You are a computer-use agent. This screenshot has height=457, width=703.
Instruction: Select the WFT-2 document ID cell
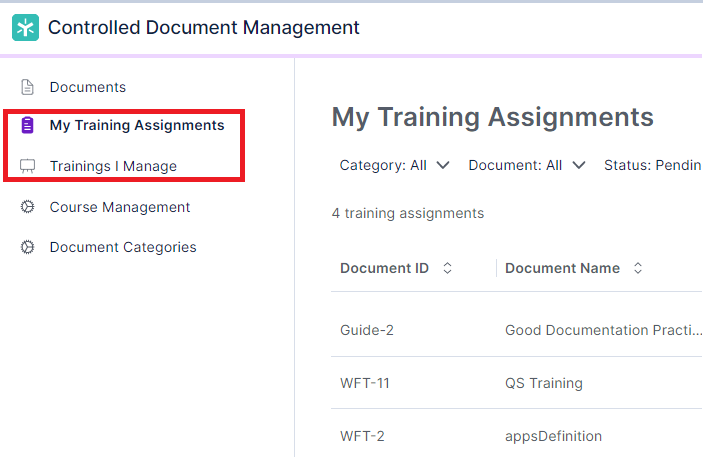click(362, 436)
